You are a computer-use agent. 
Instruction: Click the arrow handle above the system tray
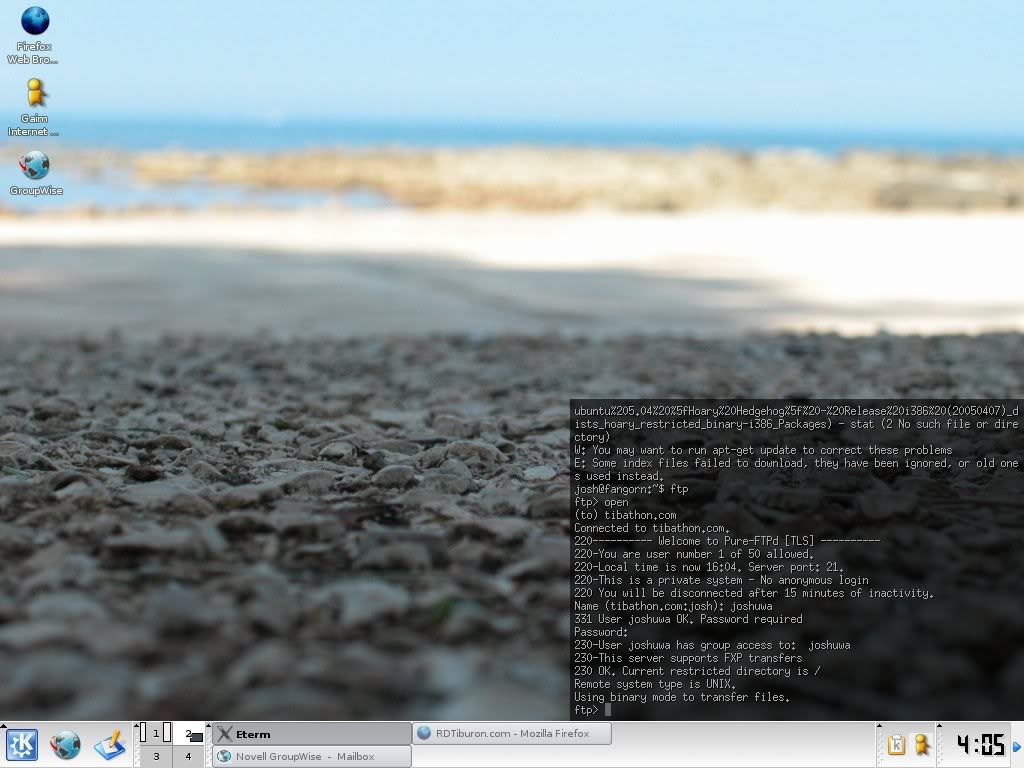(879, 726)
